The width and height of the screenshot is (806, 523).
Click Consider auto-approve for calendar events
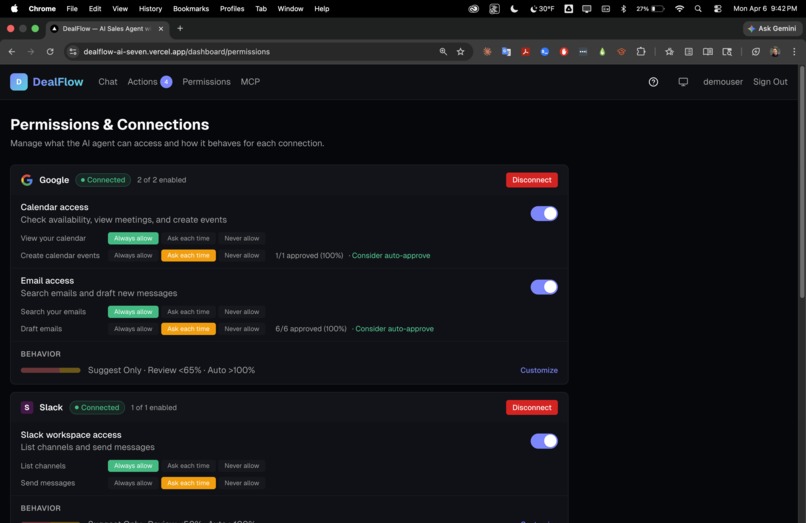391,256
